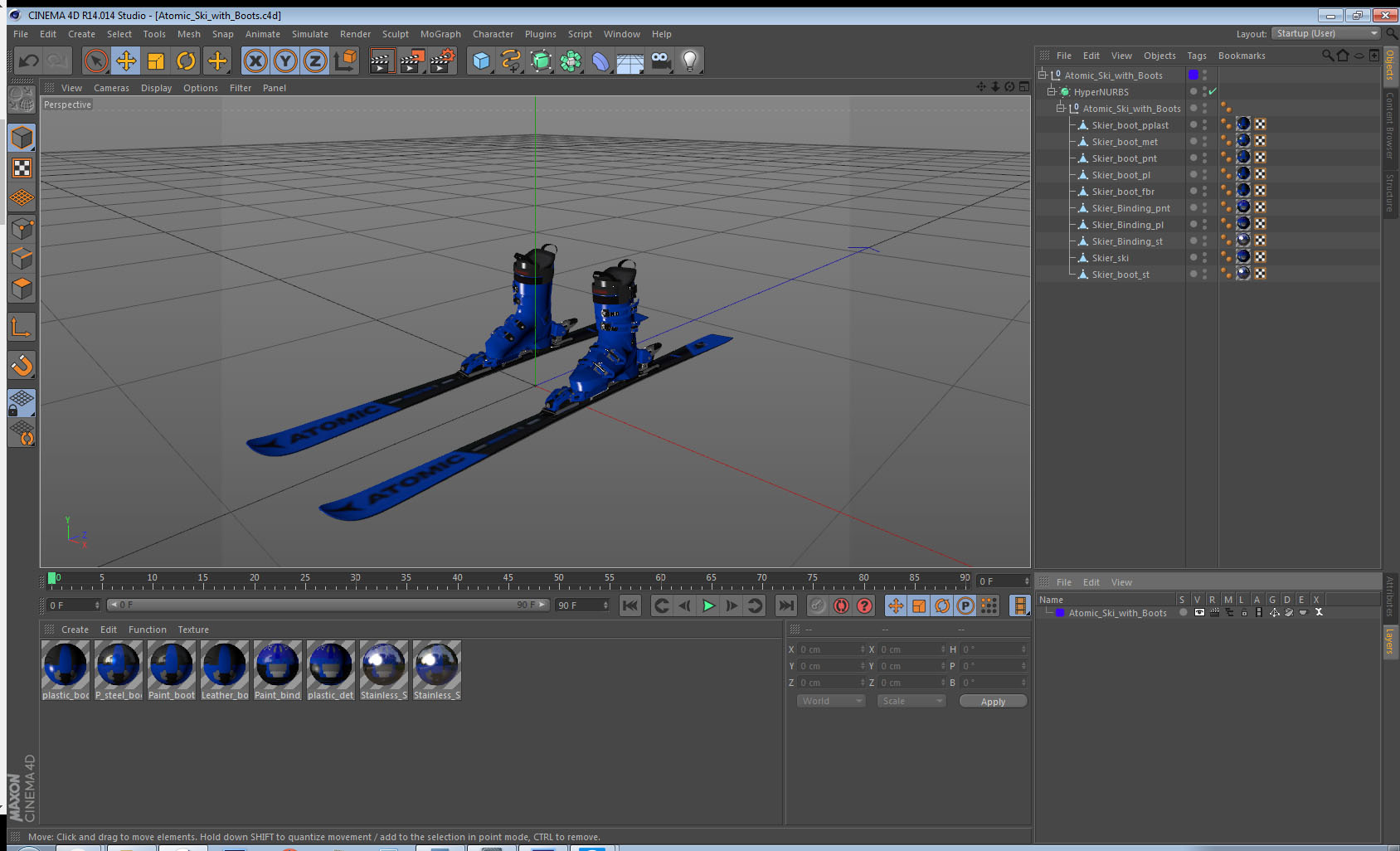Enable record active objects keyframe button
Image resolution: width=1400 pixels, height=851 pixels.
click(818, 605)
